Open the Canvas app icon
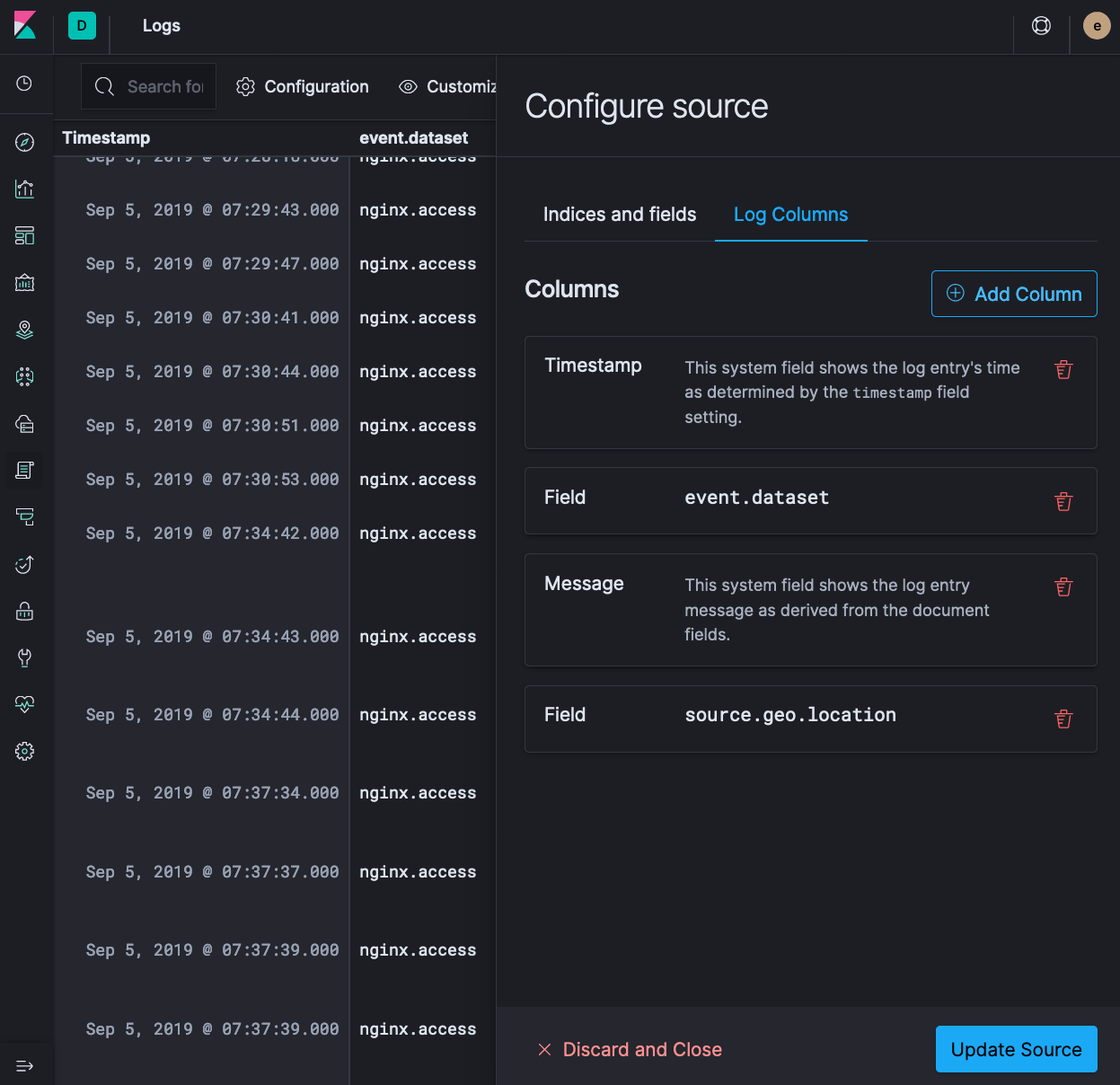 pos(24,282)
